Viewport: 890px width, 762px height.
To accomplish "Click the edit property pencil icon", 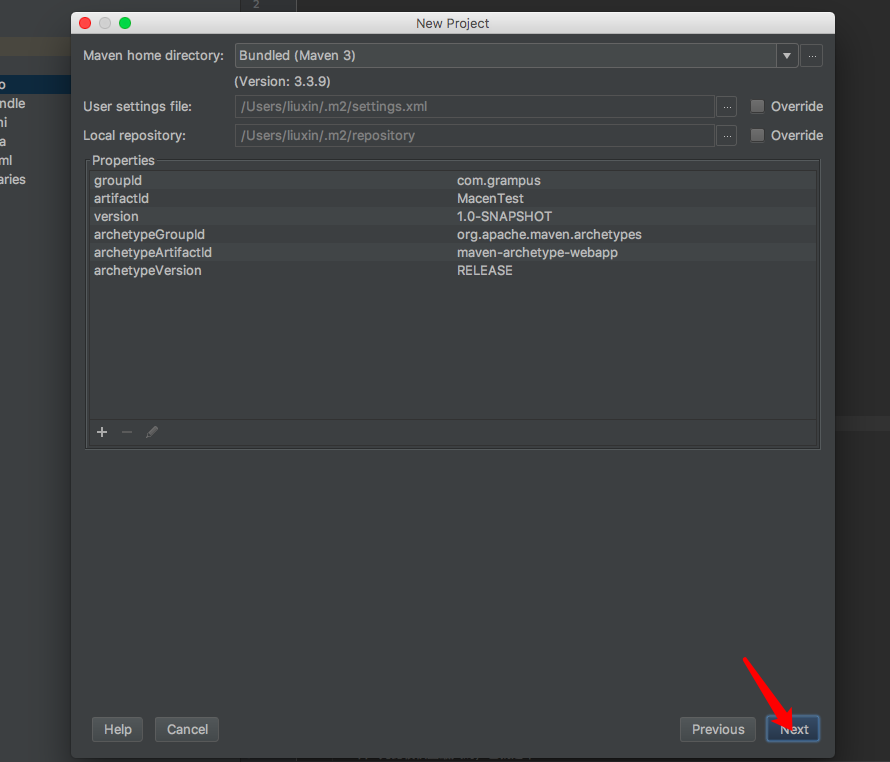I will (x=152, y=432).
